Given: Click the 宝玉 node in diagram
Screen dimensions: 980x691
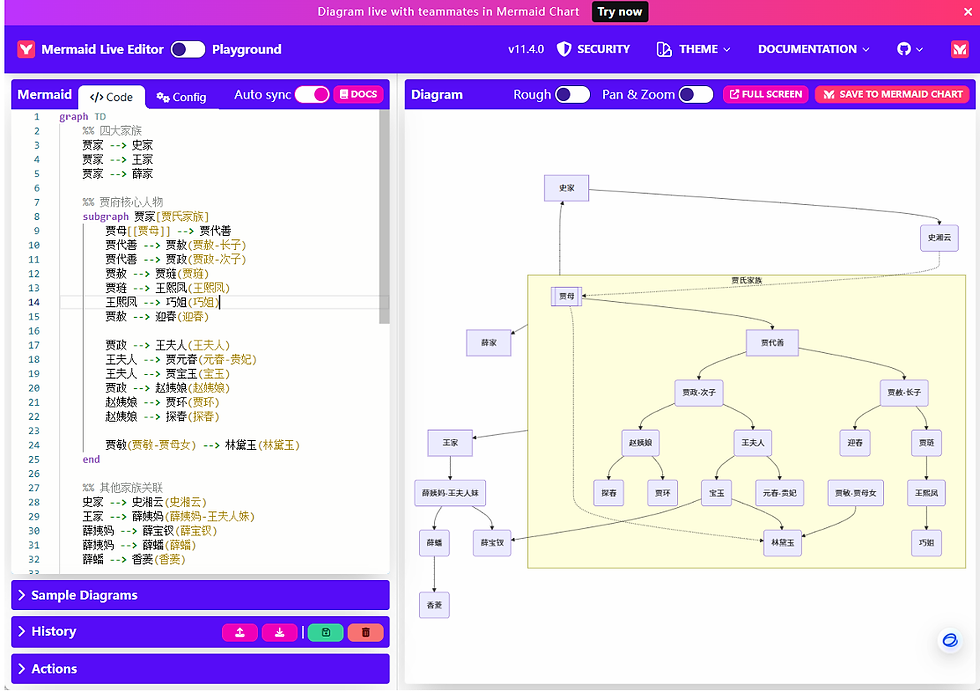Looking at the screenshot, I should tap(716, 493).
